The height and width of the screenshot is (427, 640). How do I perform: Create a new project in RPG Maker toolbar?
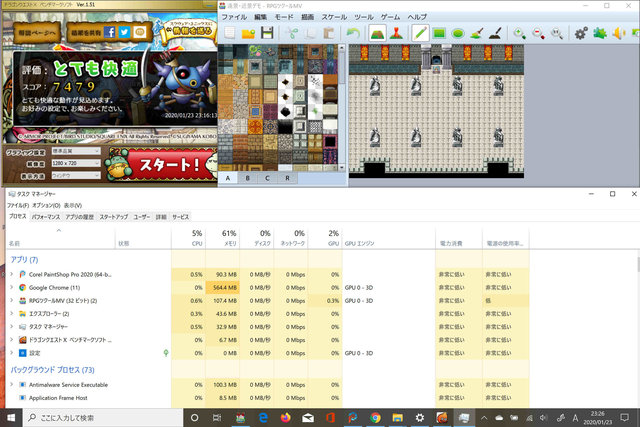point(230,33)
